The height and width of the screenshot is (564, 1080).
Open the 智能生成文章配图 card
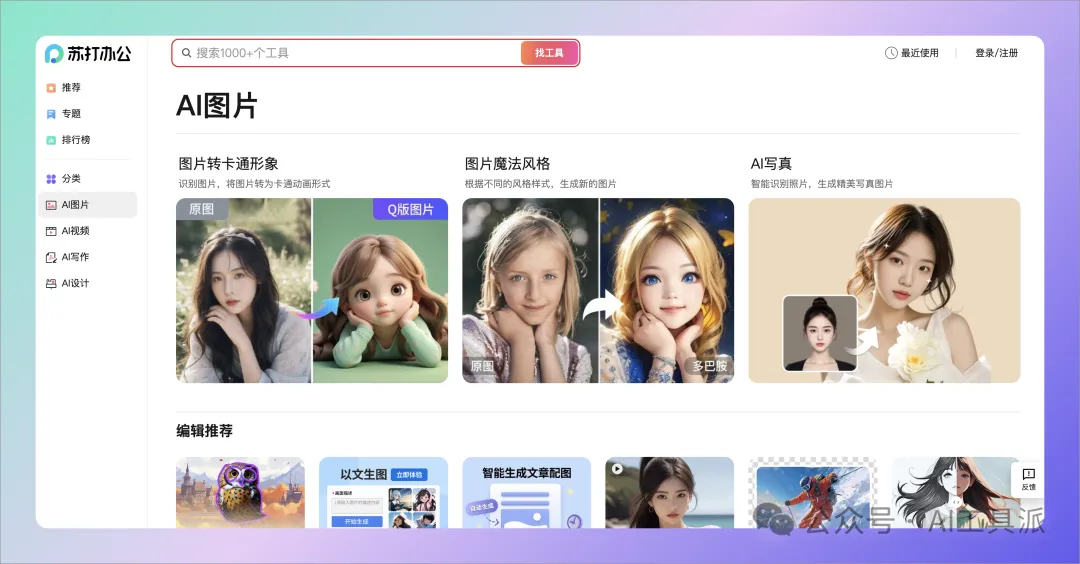[526, 492]
